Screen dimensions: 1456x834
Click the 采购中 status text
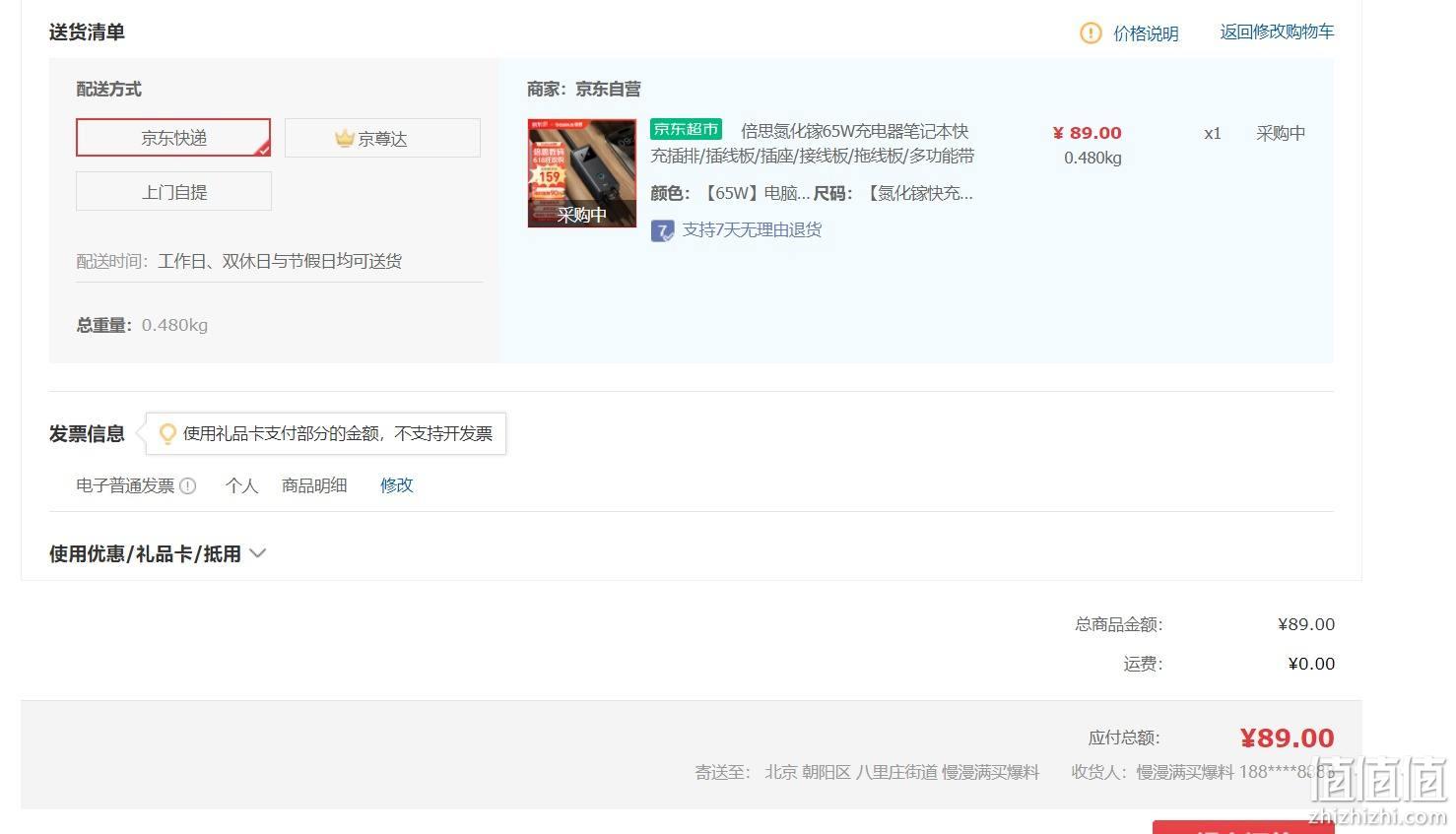click(1281, 133)
